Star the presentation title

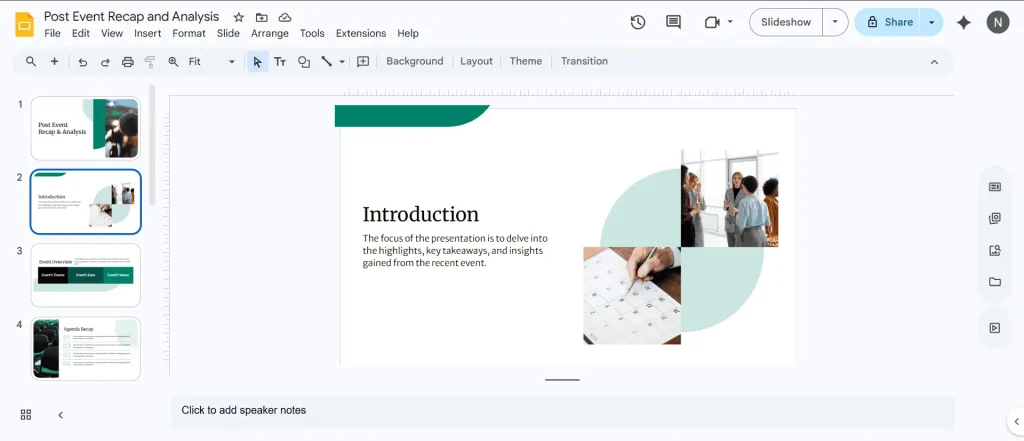tap(239, 18)
